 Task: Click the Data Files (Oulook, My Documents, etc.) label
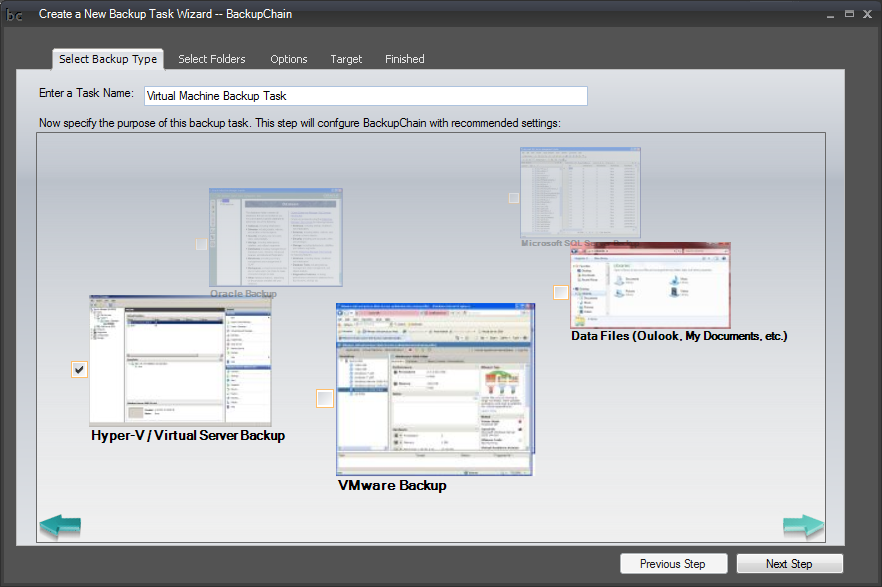pos(679,336)
